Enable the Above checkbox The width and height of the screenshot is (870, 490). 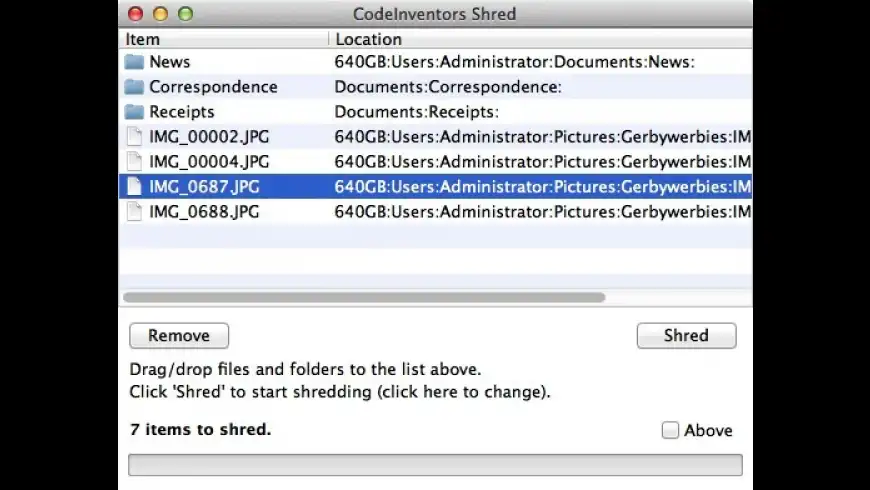click(670, 430)
